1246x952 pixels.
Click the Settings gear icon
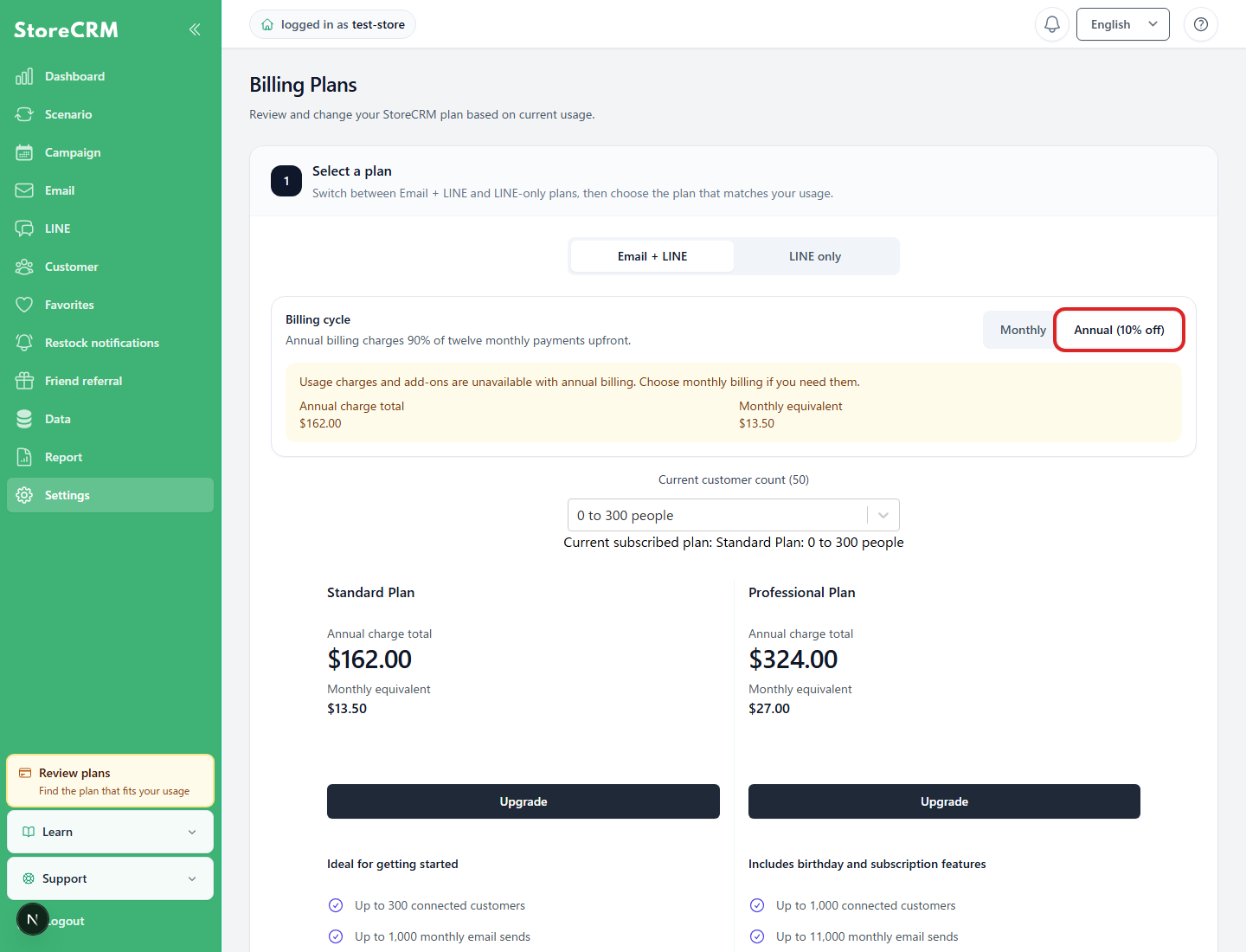(x=24, y=495)
